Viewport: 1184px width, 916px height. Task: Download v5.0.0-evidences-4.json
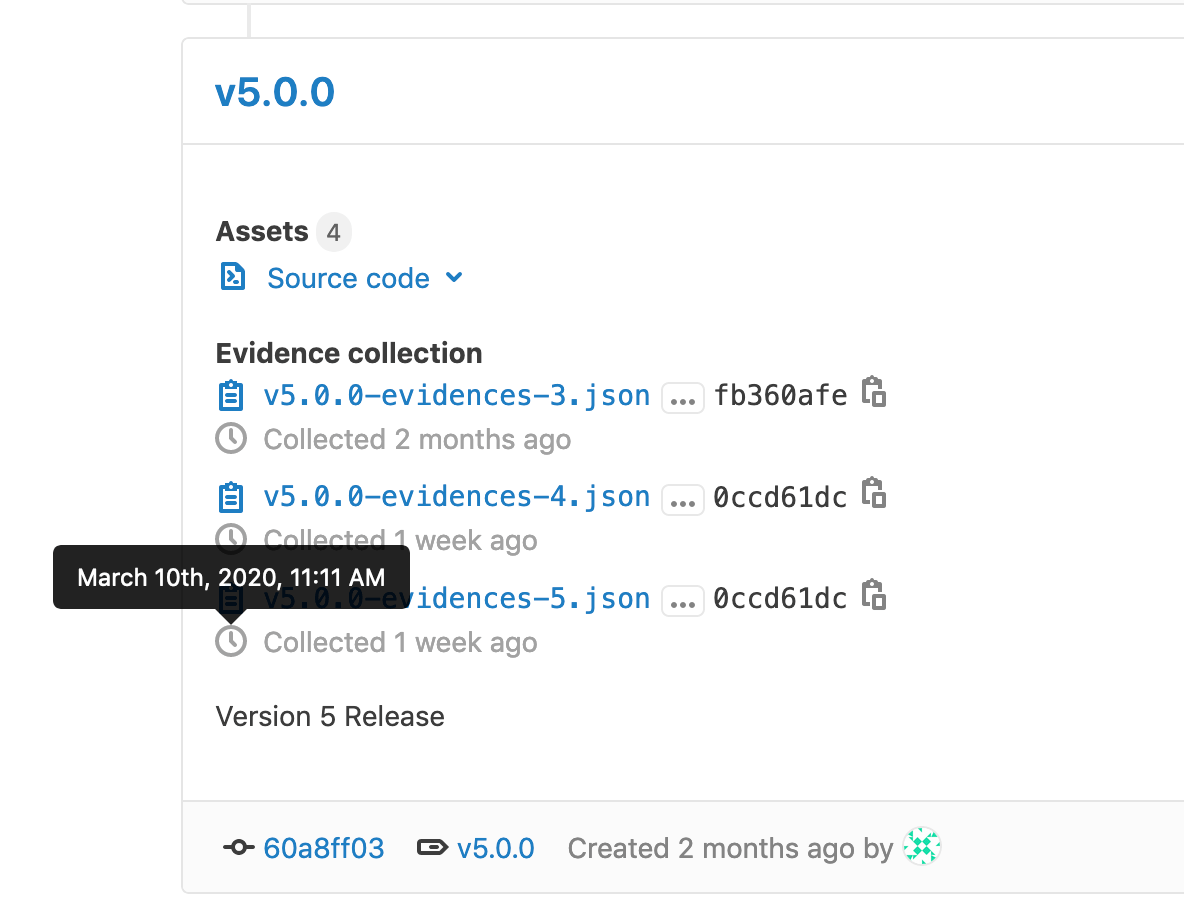click(x=456, y=496)
